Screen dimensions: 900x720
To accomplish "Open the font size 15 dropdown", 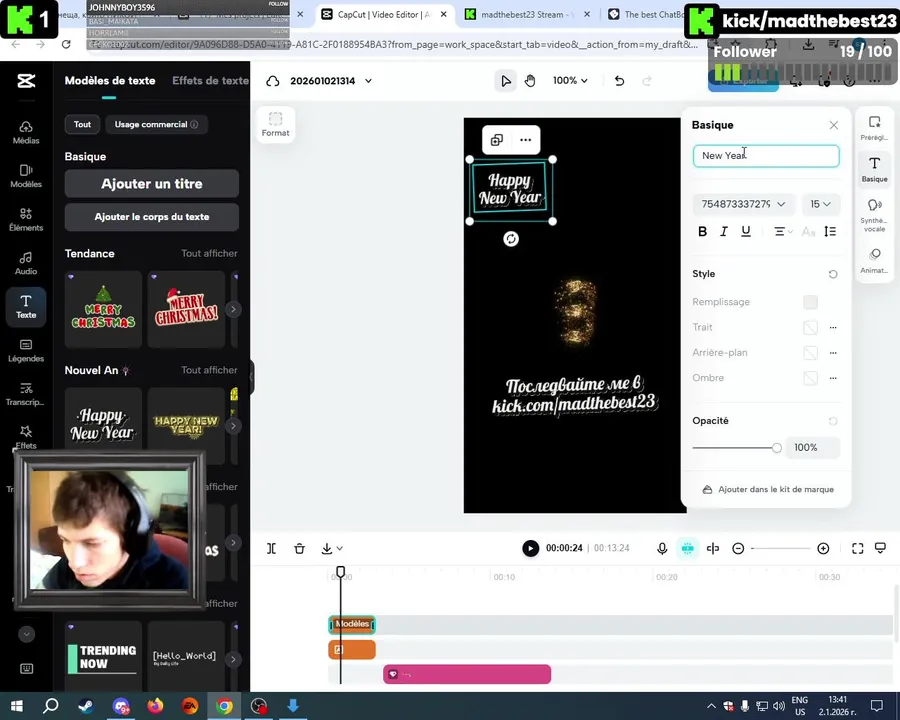I will [820, 204].
